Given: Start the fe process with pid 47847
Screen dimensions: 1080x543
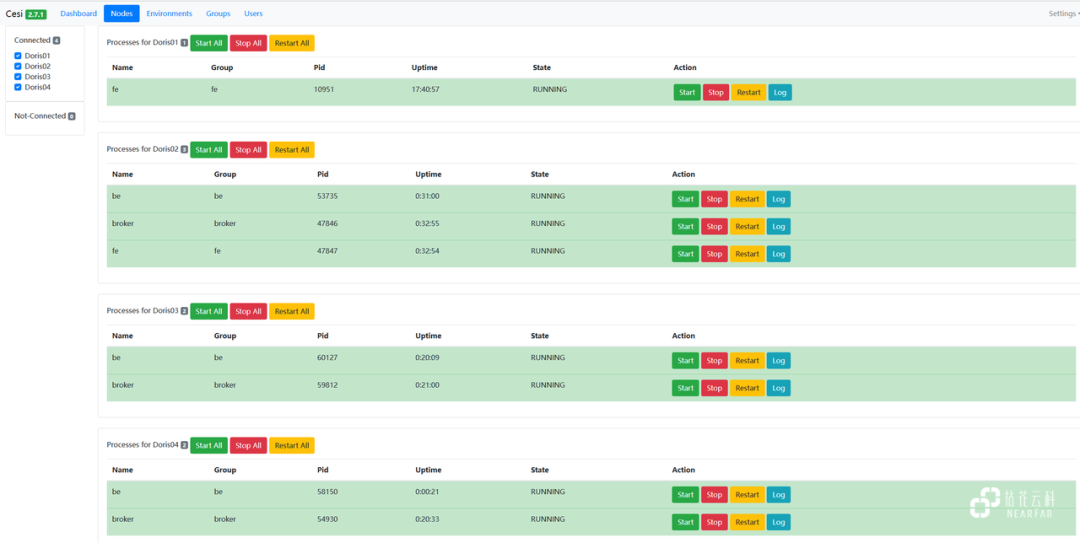Looking at the screenshot, I should tap(685, 254).
